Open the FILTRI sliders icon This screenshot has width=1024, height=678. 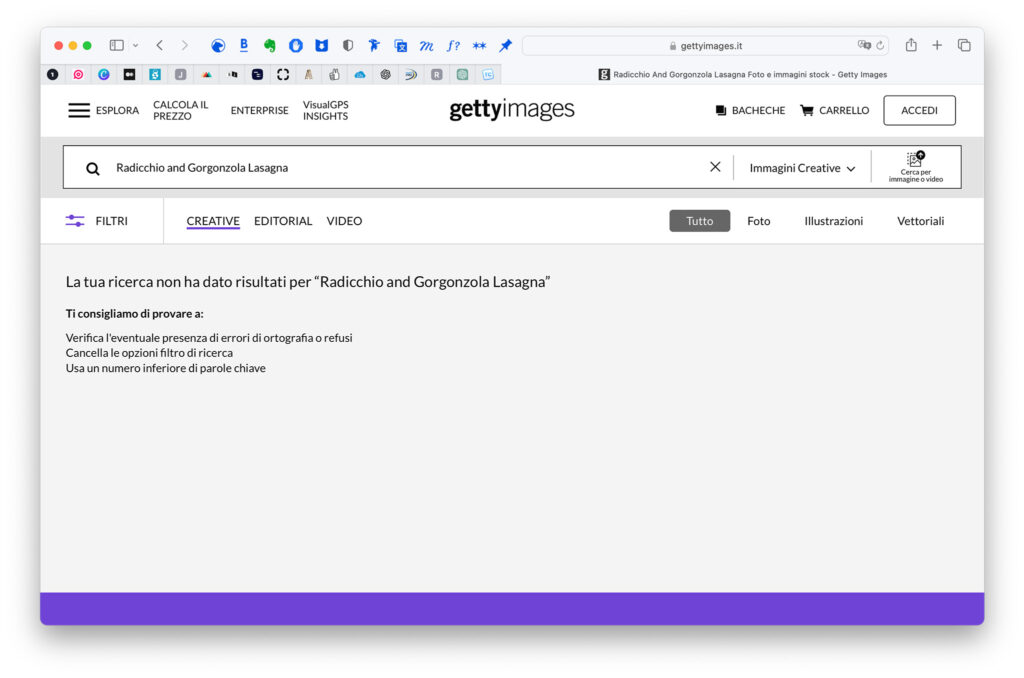(x=75, y=221)
